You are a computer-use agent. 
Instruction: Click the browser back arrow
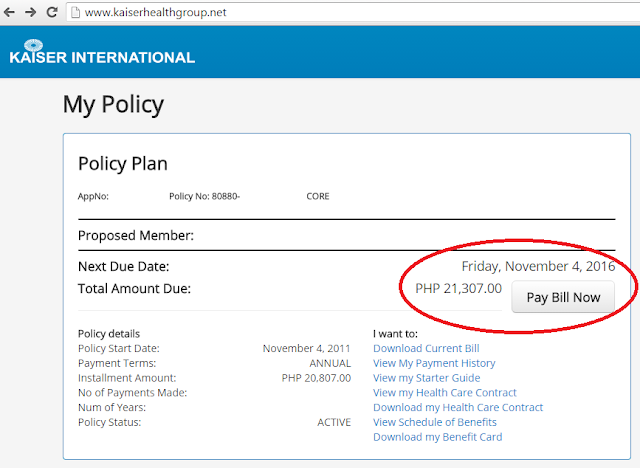(x=10, y=14)
